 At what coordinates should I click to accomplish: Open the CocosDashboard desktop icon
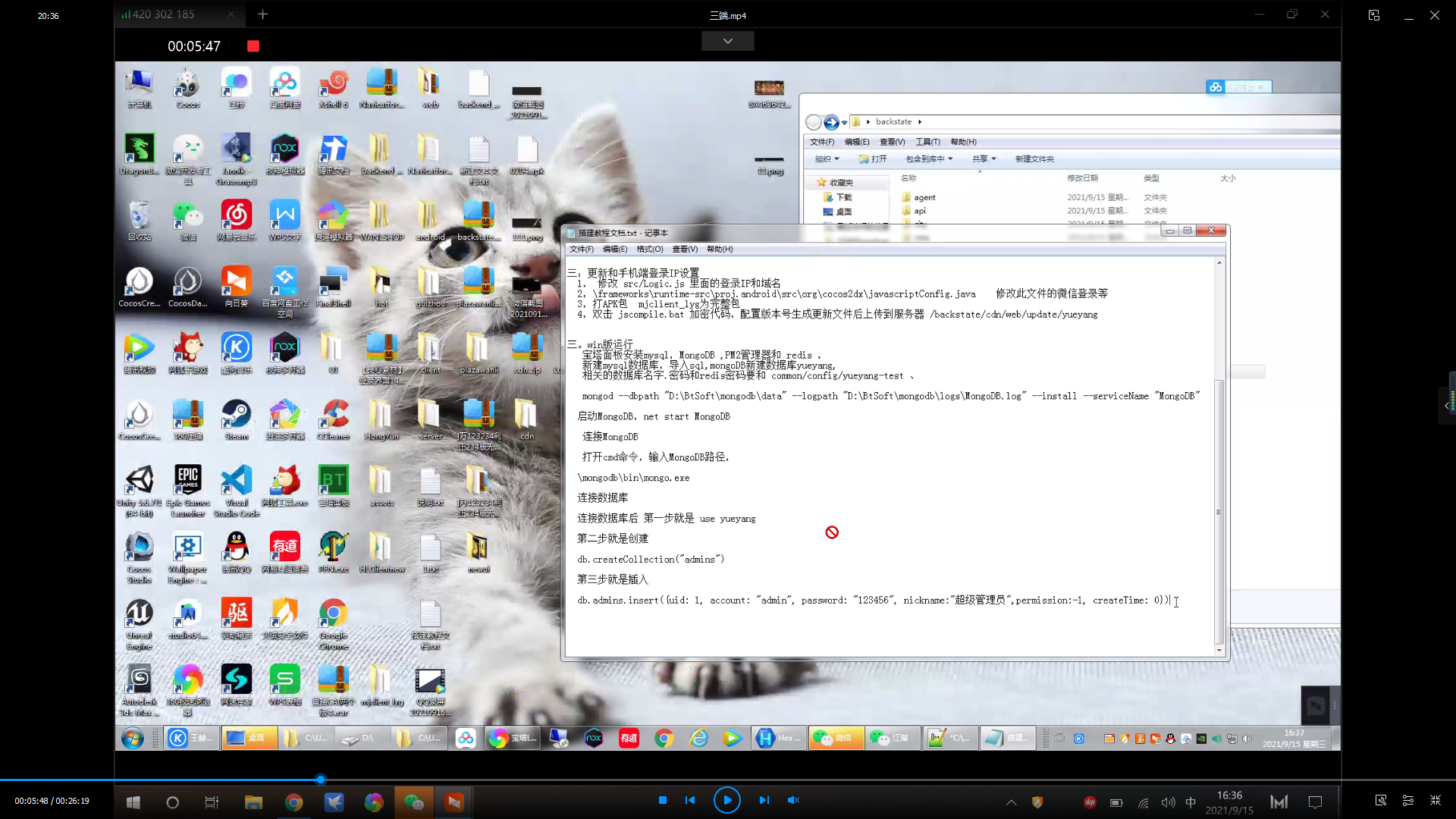188,287
